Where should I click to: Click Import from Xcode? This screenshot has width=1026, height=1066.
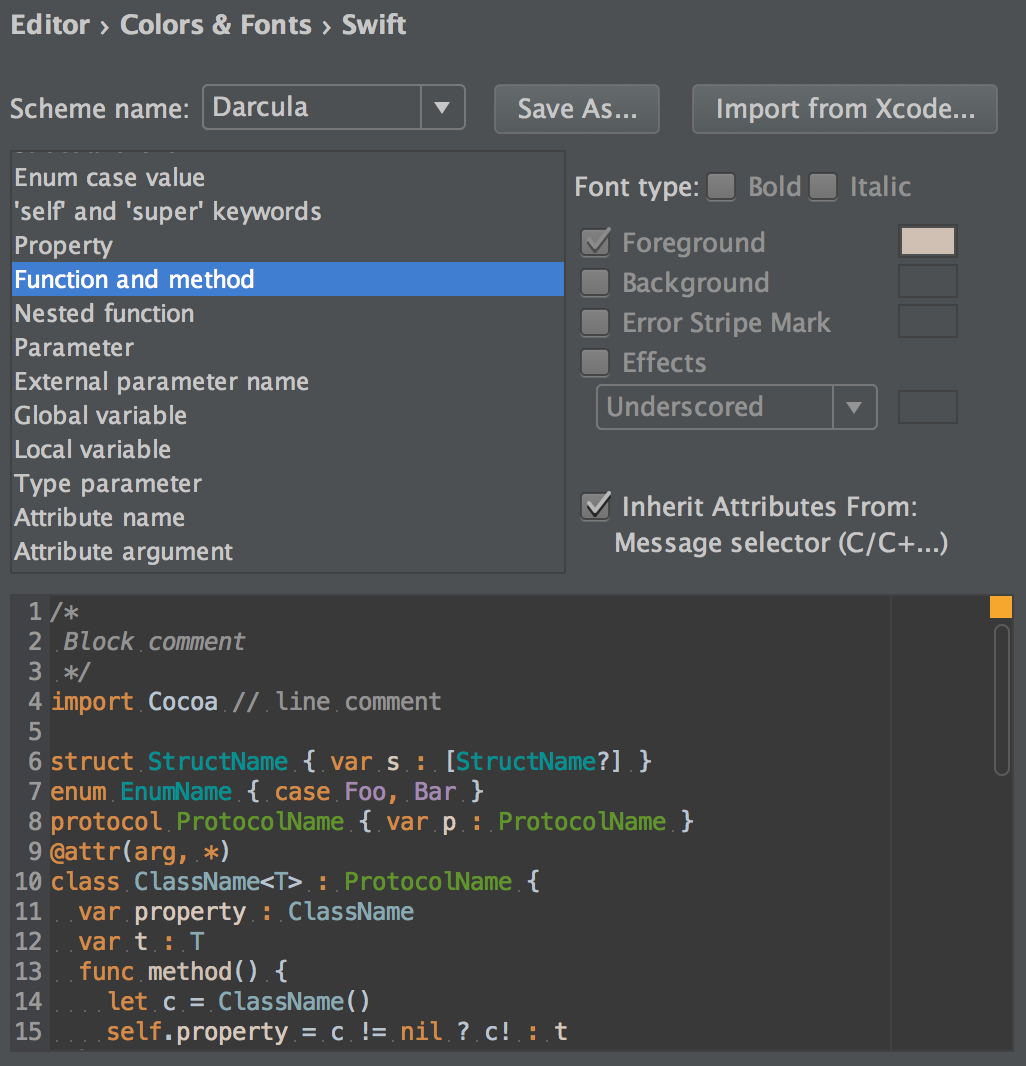click(x=844, y=110)
